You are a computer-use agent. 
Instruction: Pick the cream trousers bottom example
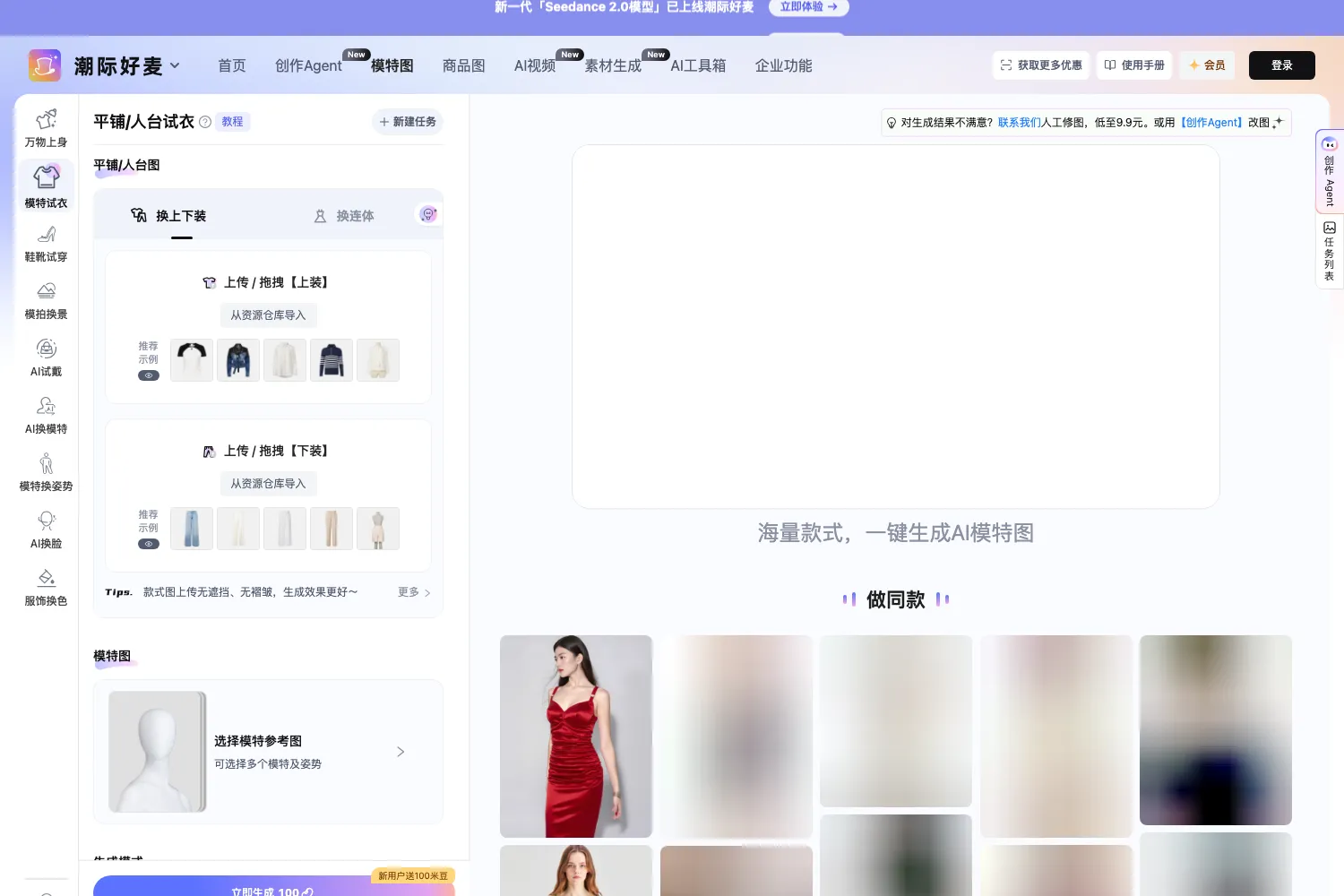(x=238, y=529)
